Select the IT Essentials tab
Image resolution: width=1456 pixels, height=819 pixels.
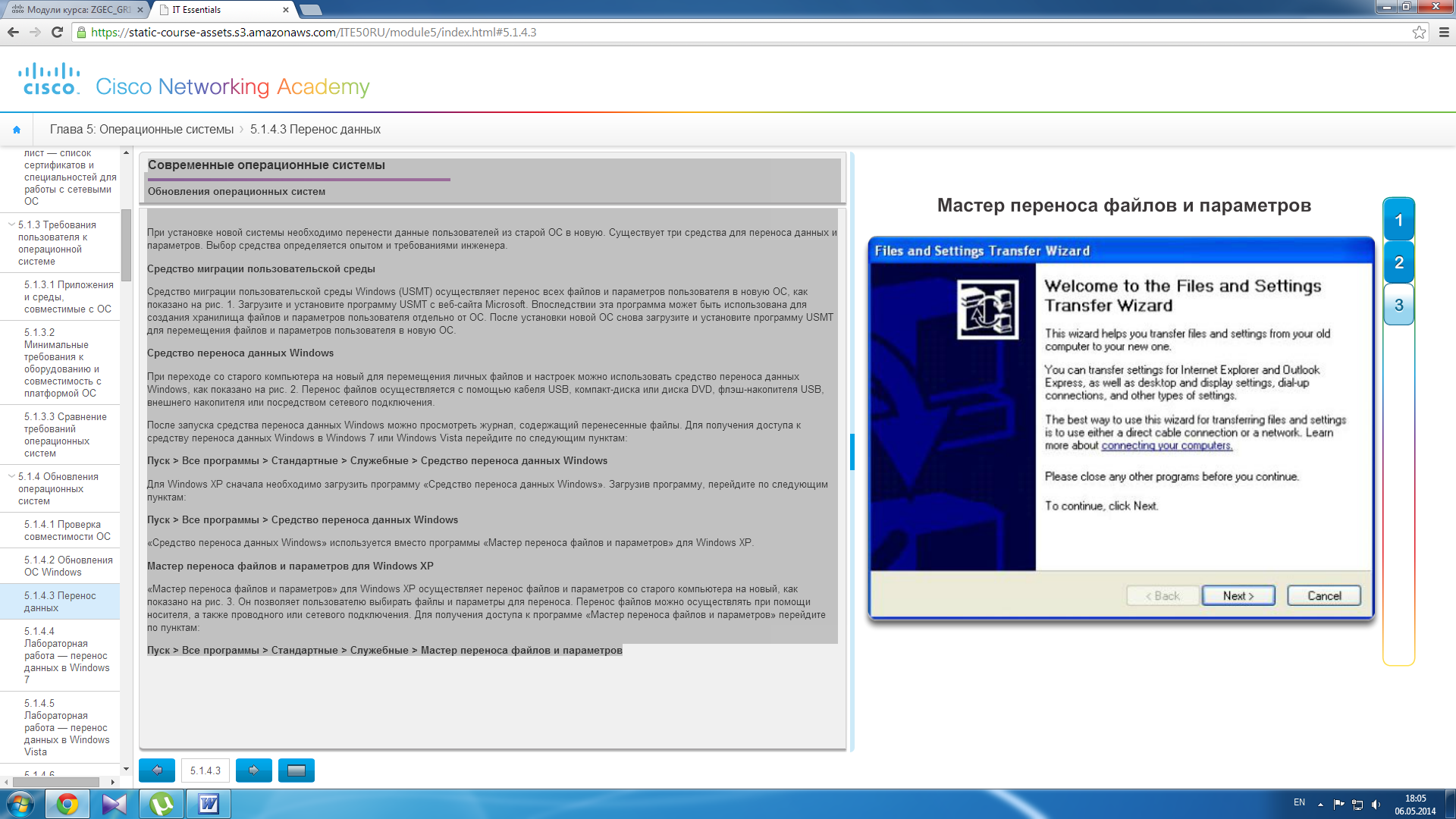point(221,10)
